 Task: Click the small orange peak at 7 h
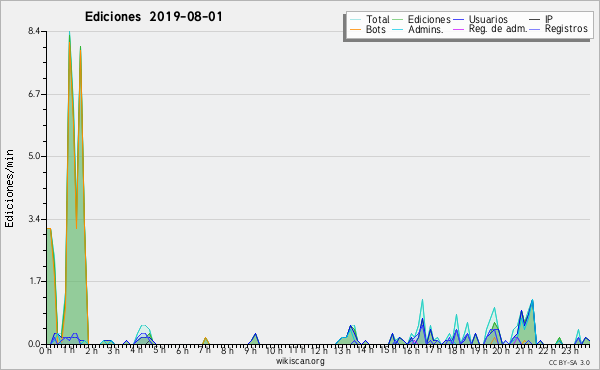click(x=205, y=341)
